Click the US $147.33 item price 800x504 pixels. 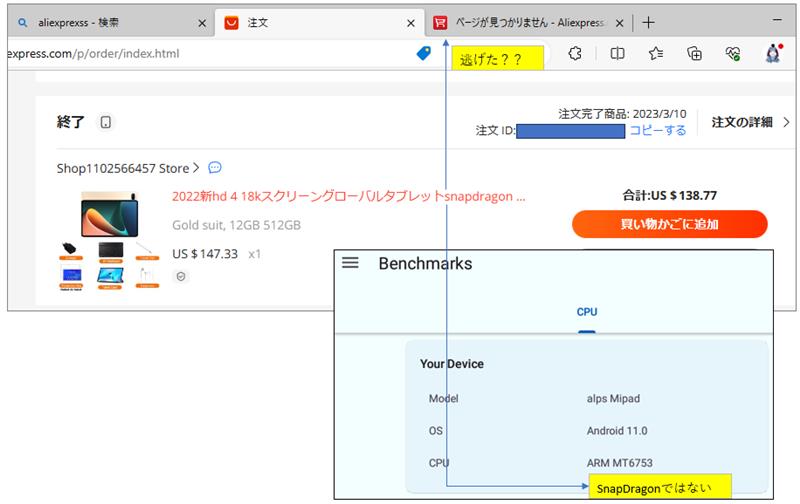[205, 254]
